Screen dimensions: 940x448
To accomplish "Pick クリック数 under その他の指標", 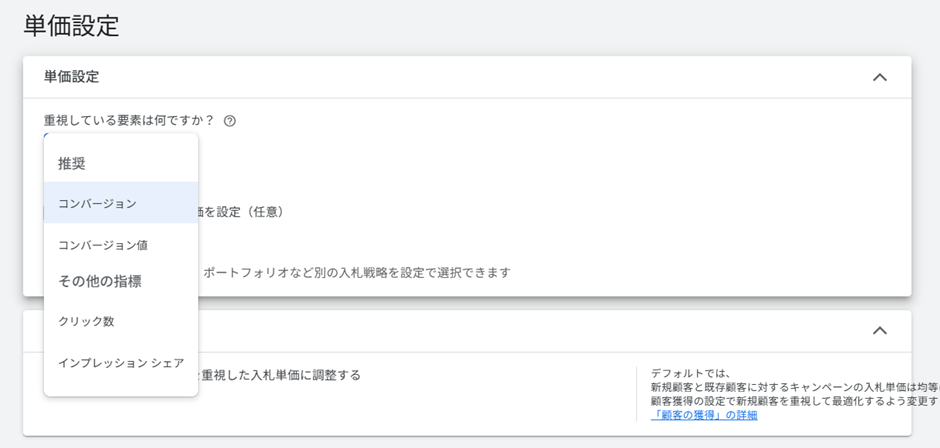I will [x=86, y=321].
